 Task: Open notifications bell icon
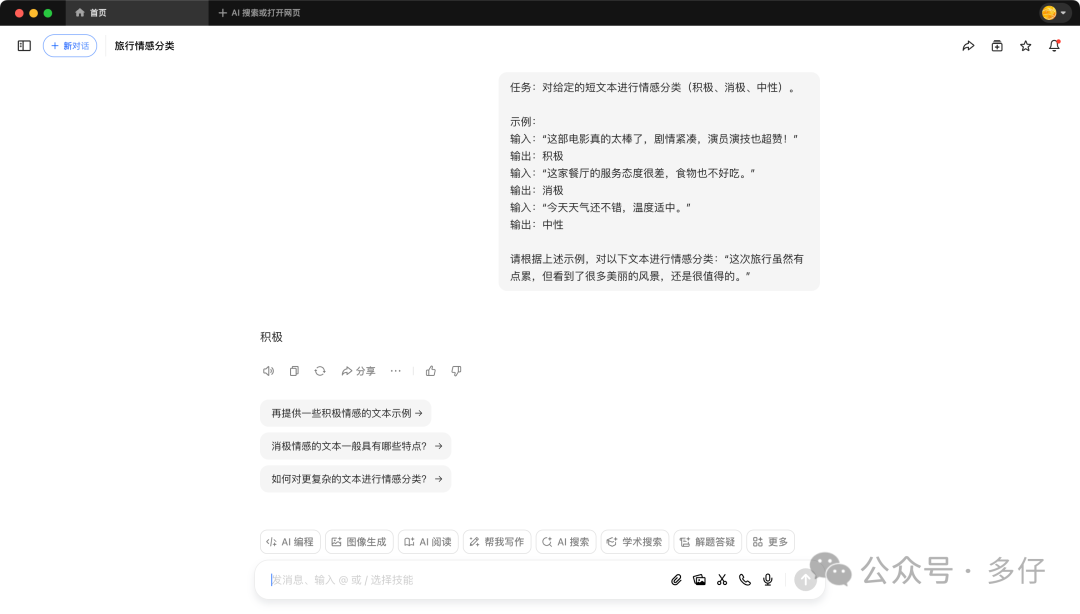pos(1055,46)
